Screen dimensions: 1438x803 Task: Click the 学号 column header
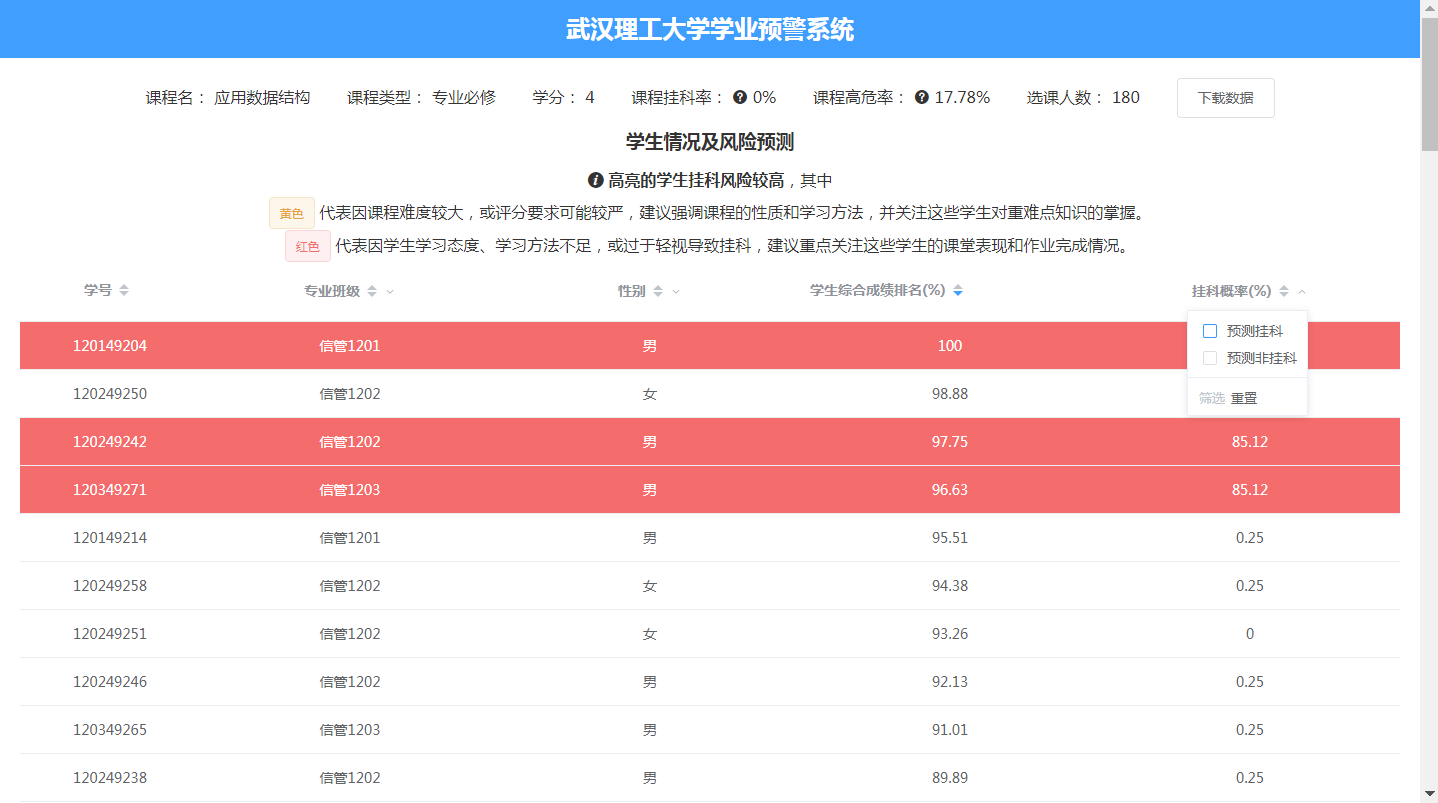click(98, 290)
